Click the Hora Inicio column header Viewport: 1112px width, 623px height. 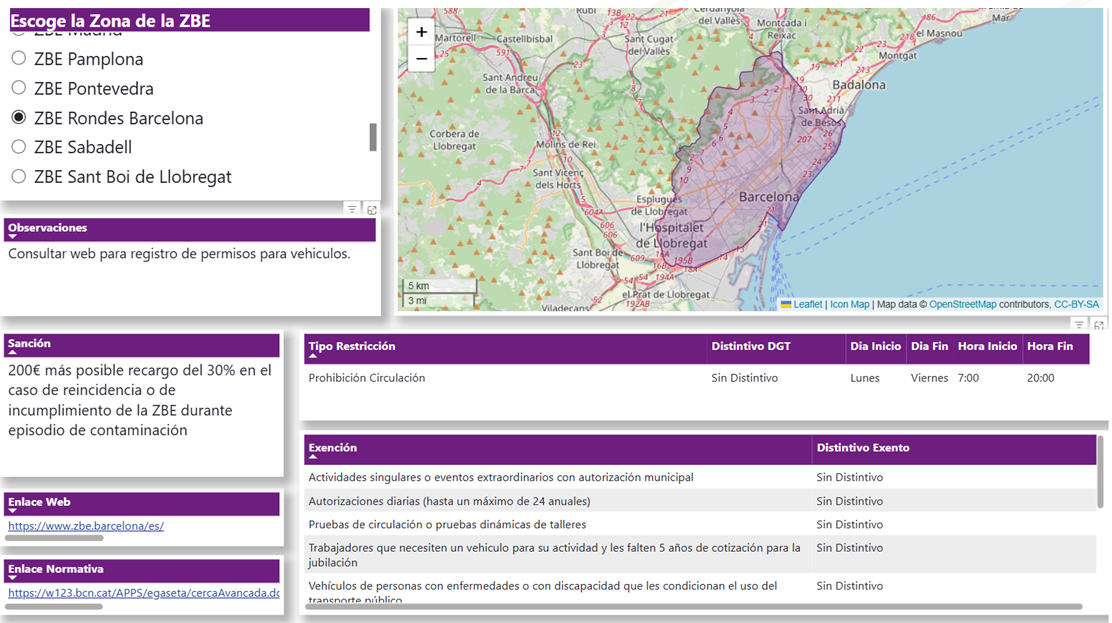(986, 346)
